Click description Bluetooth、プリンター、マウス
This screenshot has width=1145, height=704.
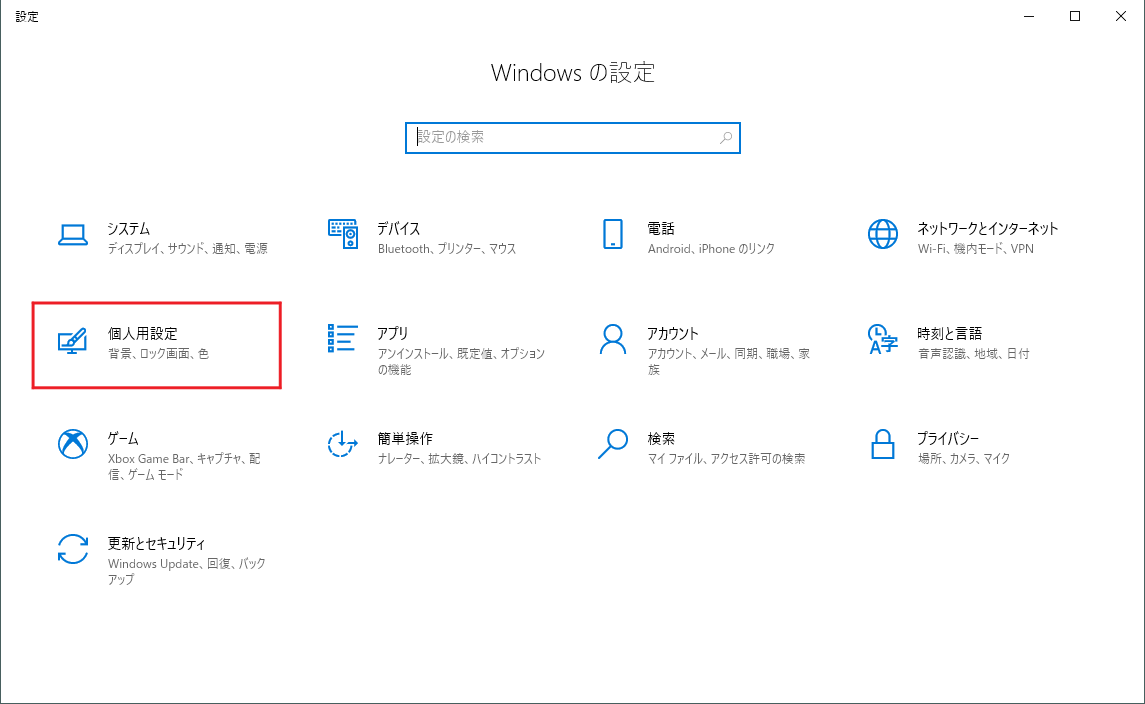pos(447,249)
